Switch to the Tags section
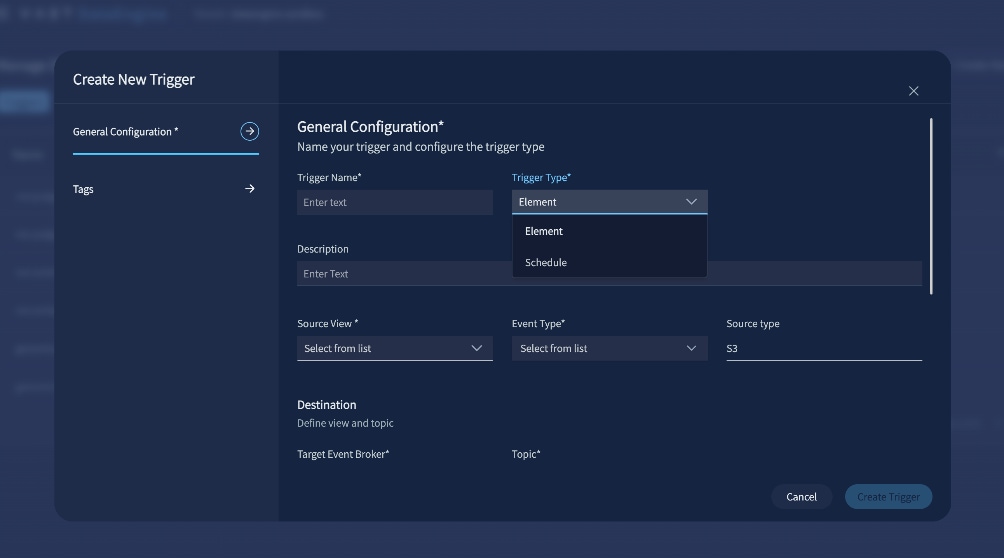The image size is (1004, 558). (x=165, y=189)
